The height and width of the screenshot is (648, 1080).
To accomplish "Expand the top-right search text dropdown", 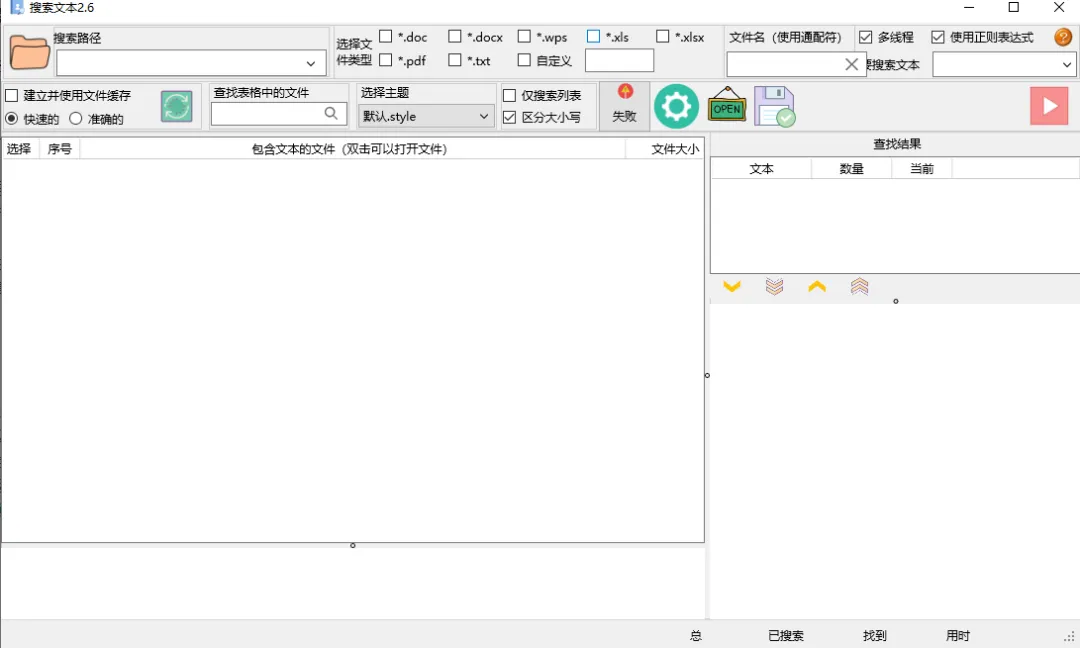I will (x=1069, y=63).
